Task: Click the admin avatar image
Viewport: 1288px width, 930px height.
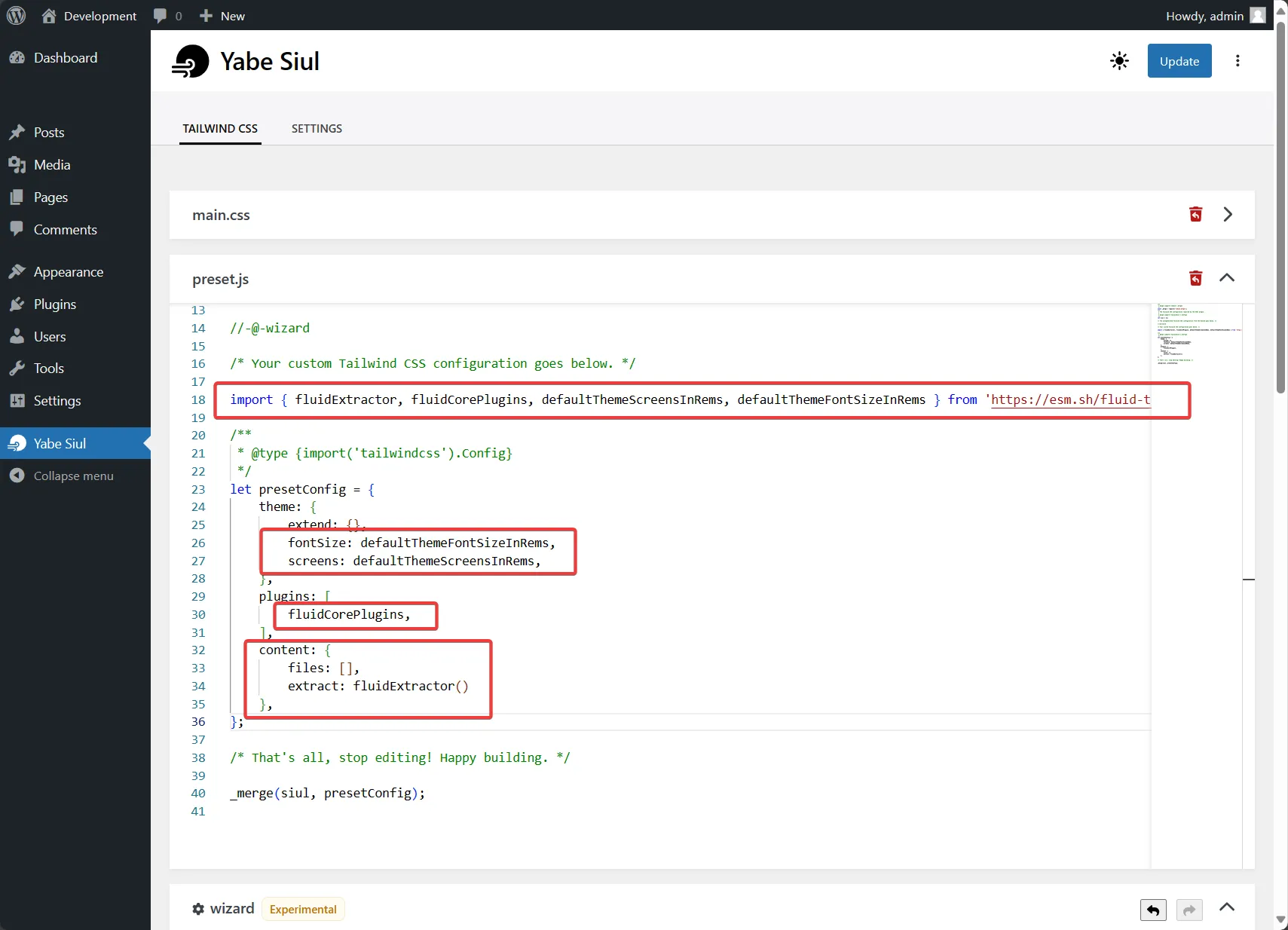Action: coord(1258,16)
